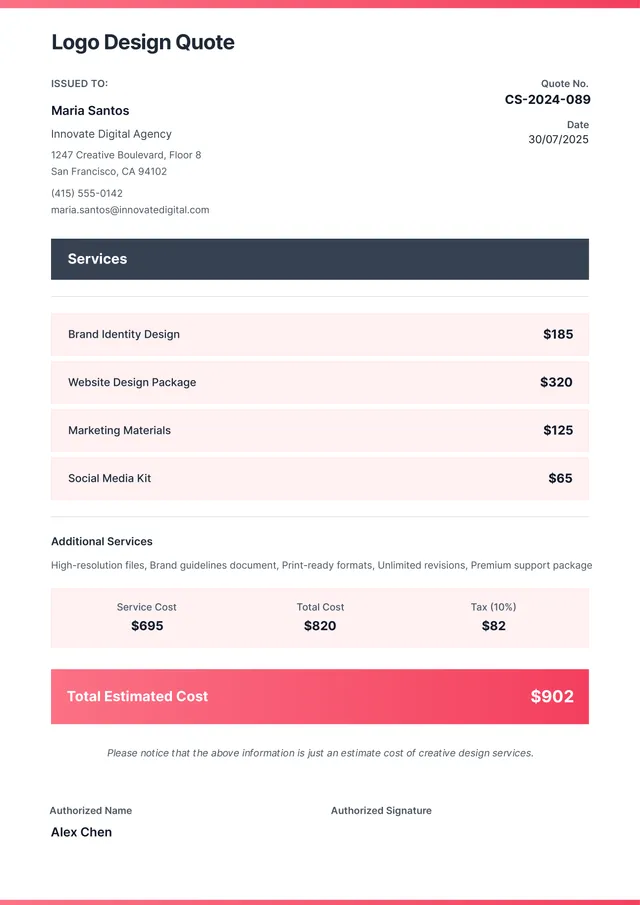Click the Total Estimated Cost gradient banner
This screenshot has height=905, width=640.
(x=320, y=696)
